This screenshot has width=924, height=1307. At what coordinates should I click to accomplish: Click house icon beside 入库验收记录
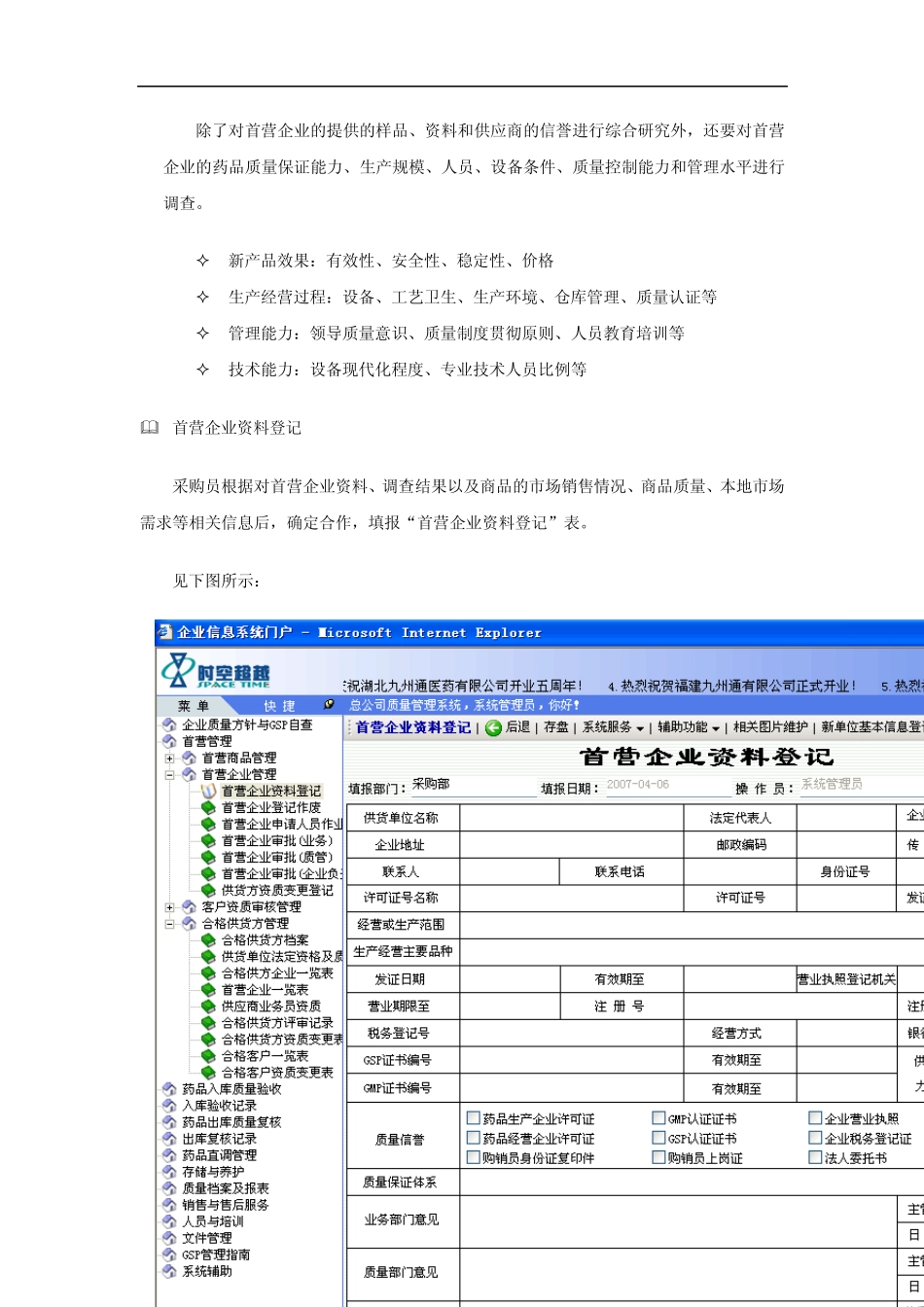point(169,1105)
